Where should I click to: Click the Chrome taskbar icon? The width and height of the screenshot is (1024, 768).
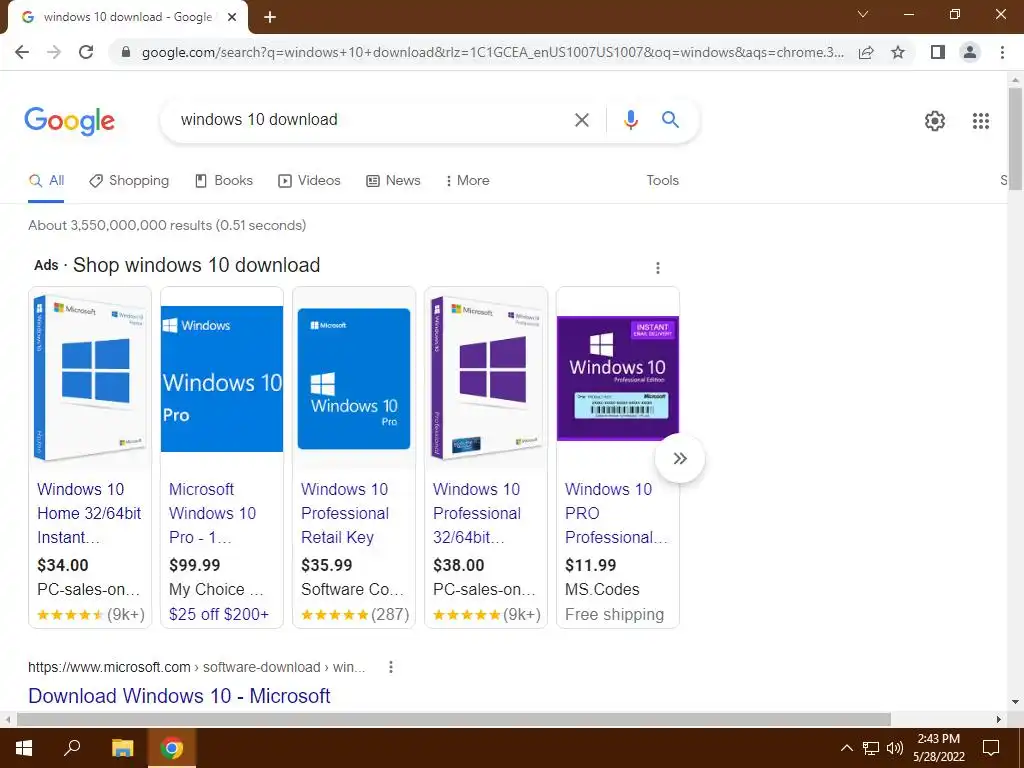[x=172, y=748]
